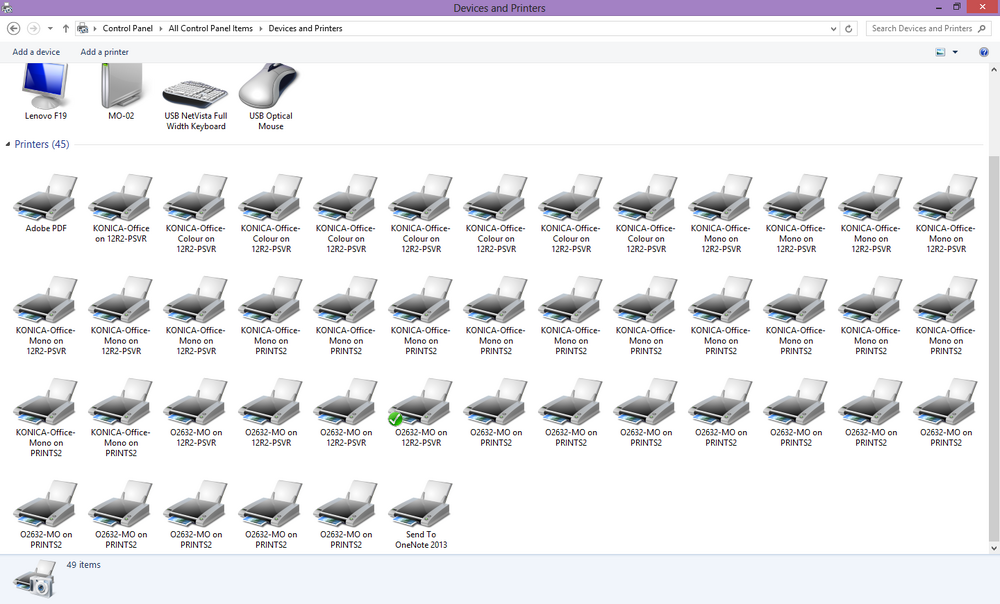Go to Control Panel breadcrumb

[128, 29]
